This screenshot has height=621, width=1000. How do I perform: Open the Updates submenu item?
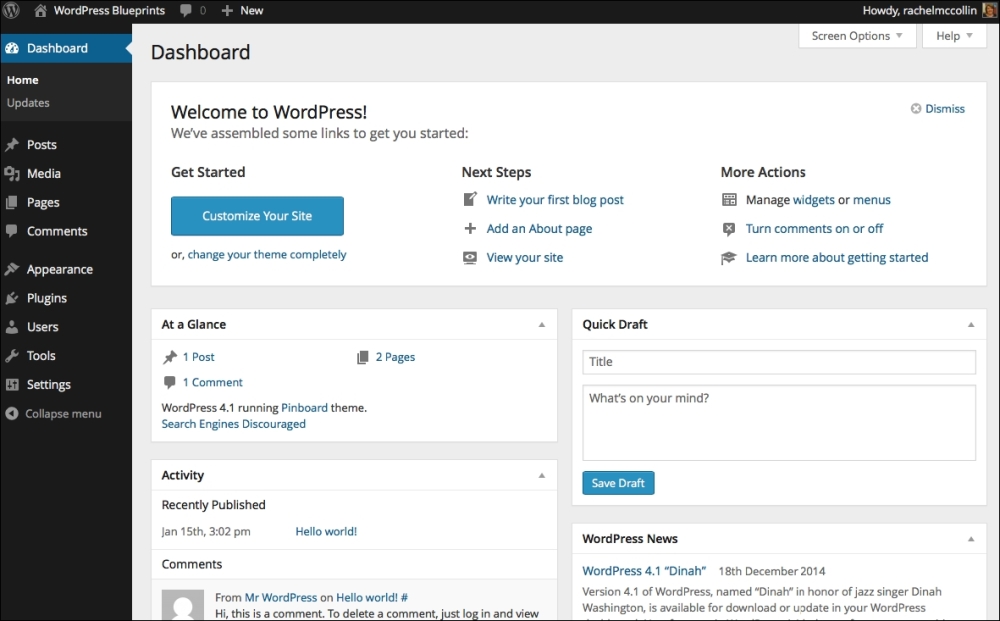click(x=28, y=103)
